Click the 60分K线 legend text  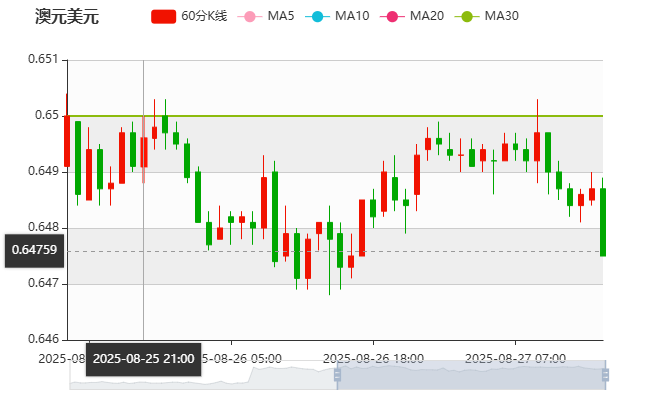click(203, 16)
